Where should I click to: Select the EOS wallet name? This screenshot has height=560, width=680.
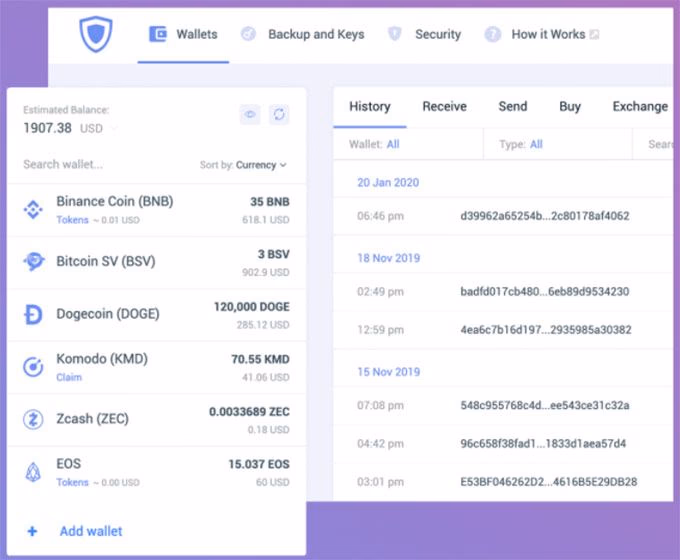pyautogui.click(x=69, y=464)
